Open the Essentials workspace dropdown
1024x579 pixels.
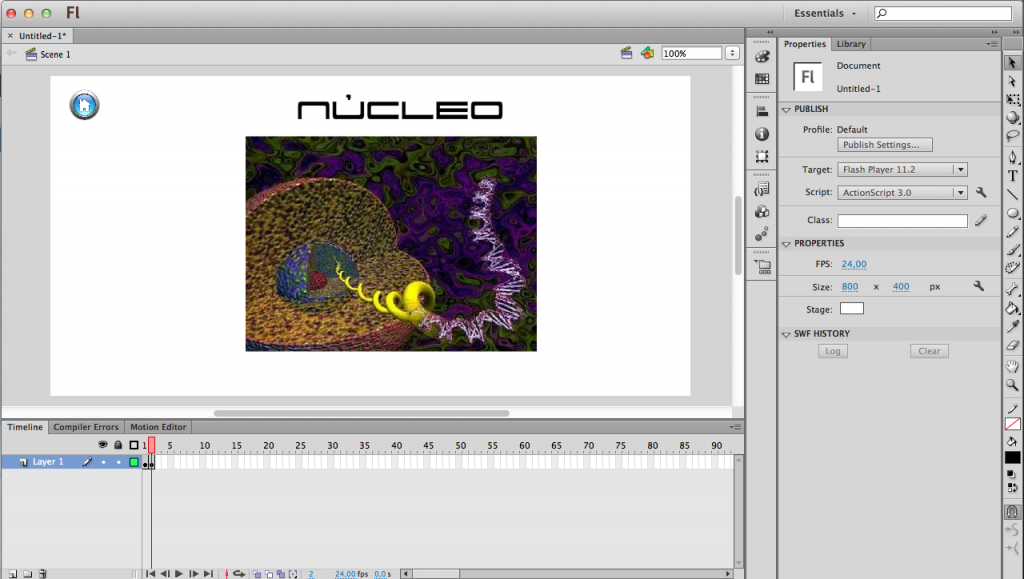click(825, 13)
